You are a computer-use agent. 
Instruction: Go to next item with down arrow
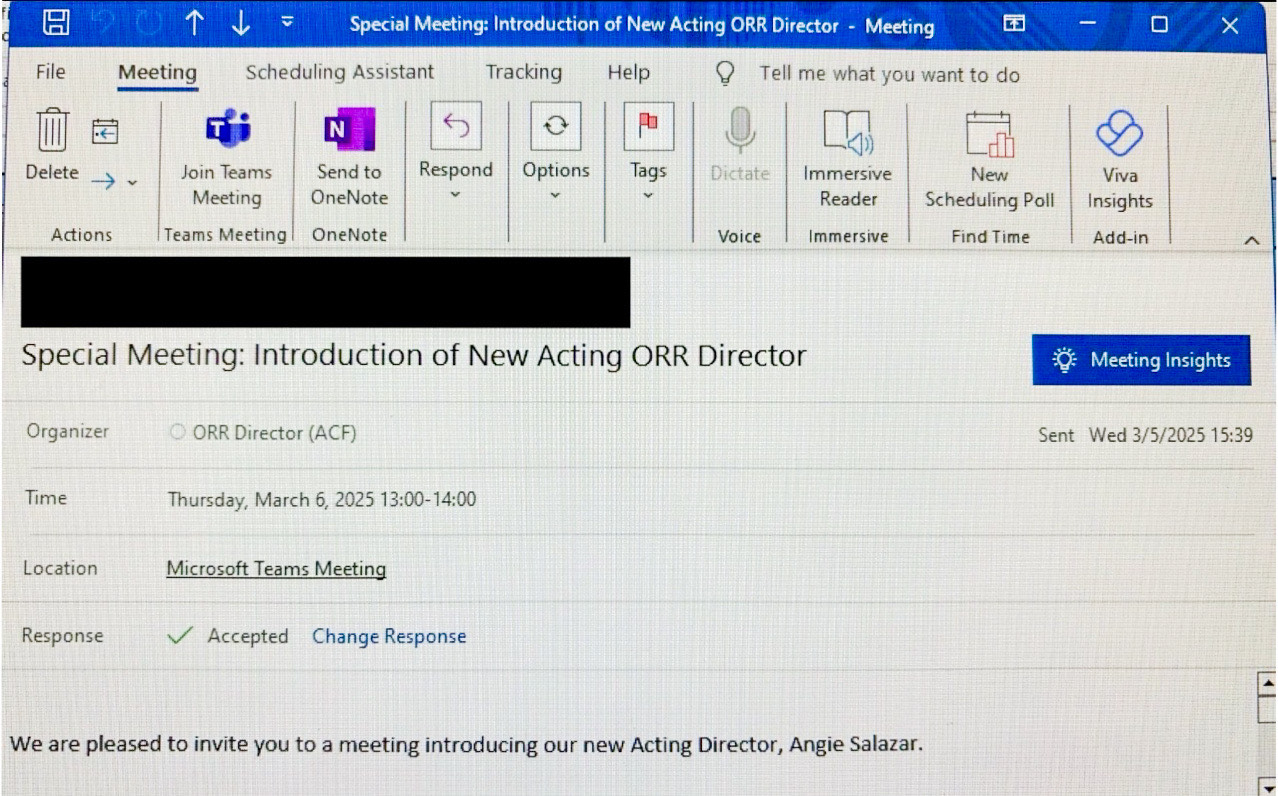tap(240, 24)
